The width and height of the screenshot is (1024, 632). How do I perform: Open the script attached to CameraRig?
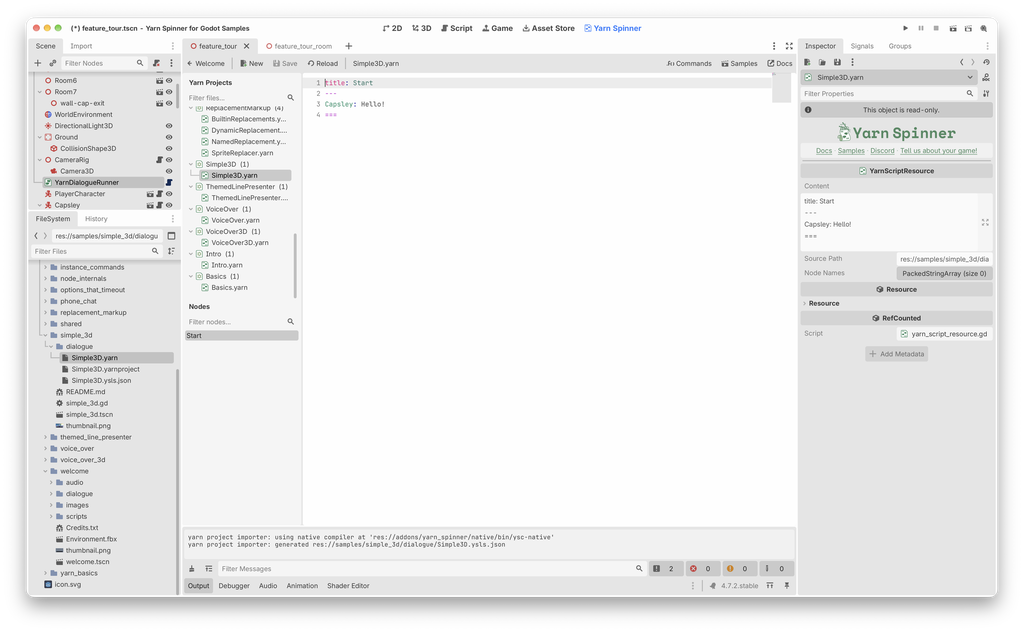(159, 159)
